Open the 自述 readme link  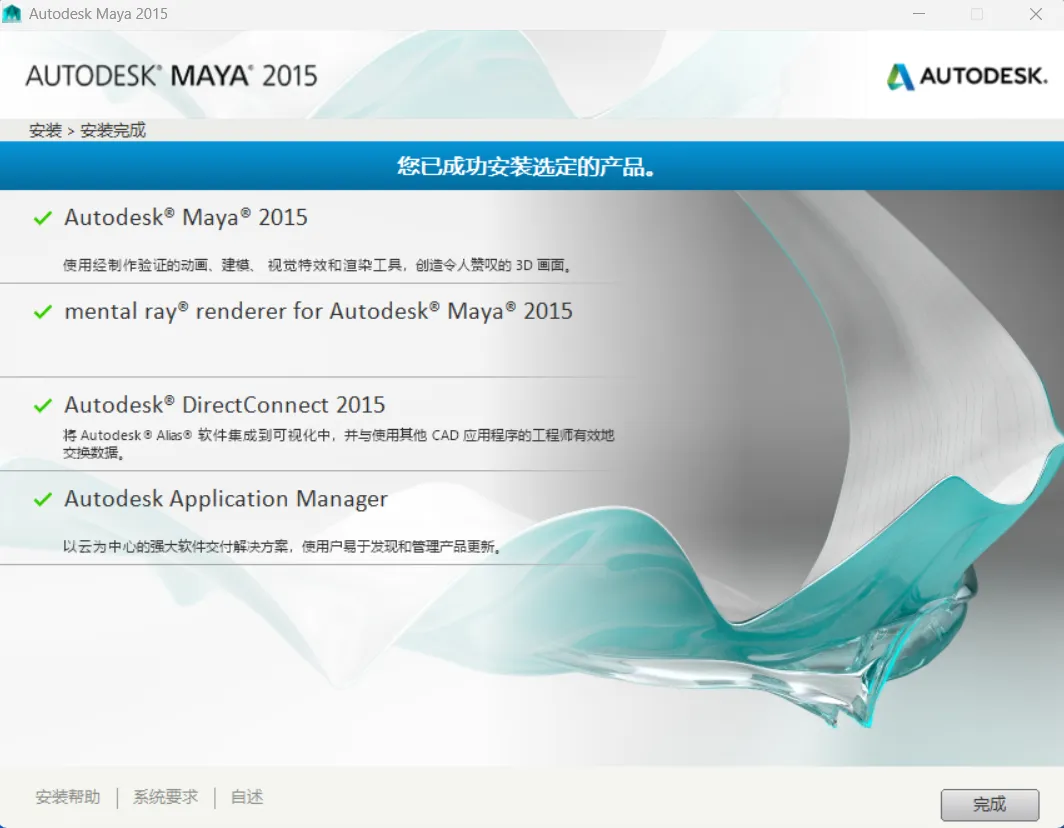tap(247, 797)
